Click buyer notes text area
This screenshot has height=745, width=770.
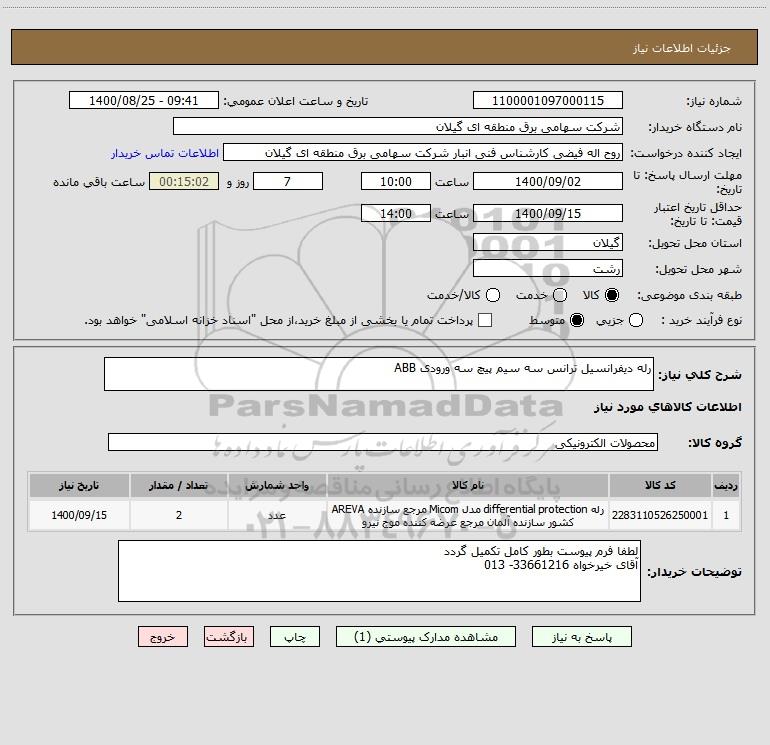[x=379, y=571]
